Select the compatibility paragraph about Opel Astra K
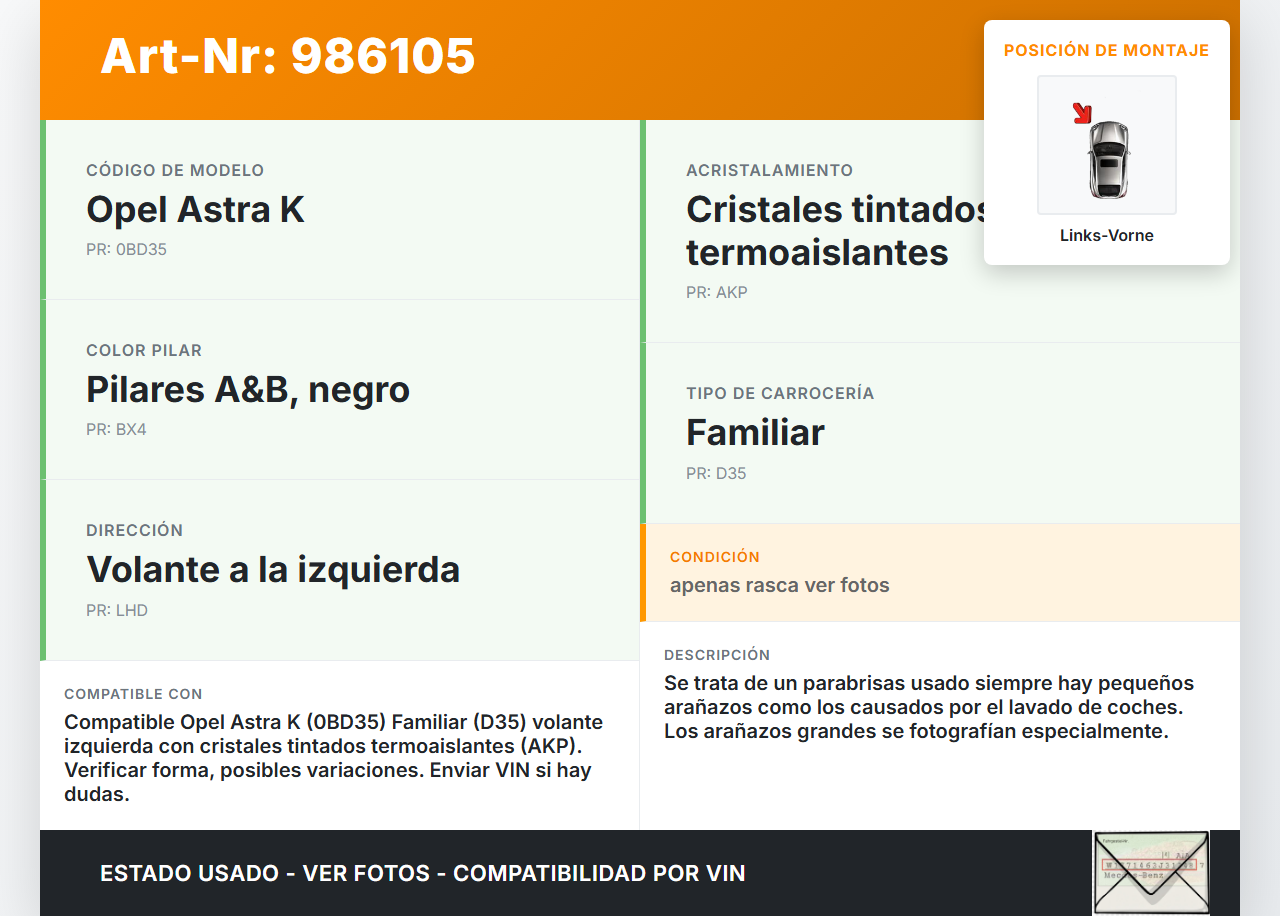The width and height of the screenshot is (1280, 916). [x=334, y=758]
